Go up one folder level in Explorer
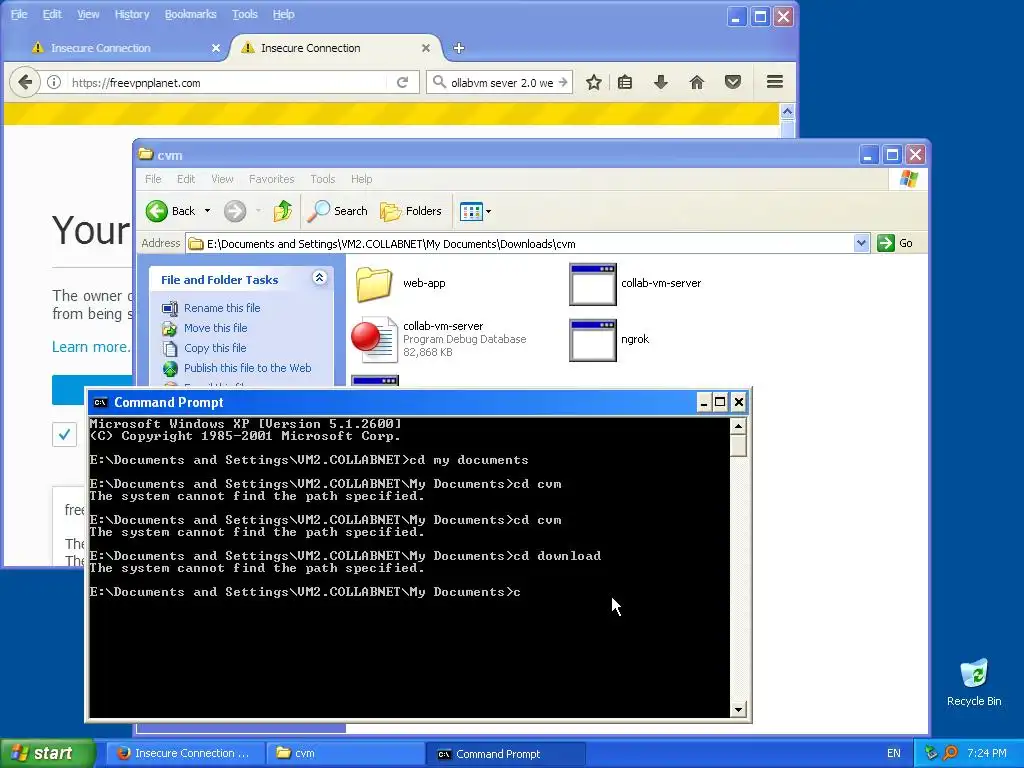 coord(283,211)
